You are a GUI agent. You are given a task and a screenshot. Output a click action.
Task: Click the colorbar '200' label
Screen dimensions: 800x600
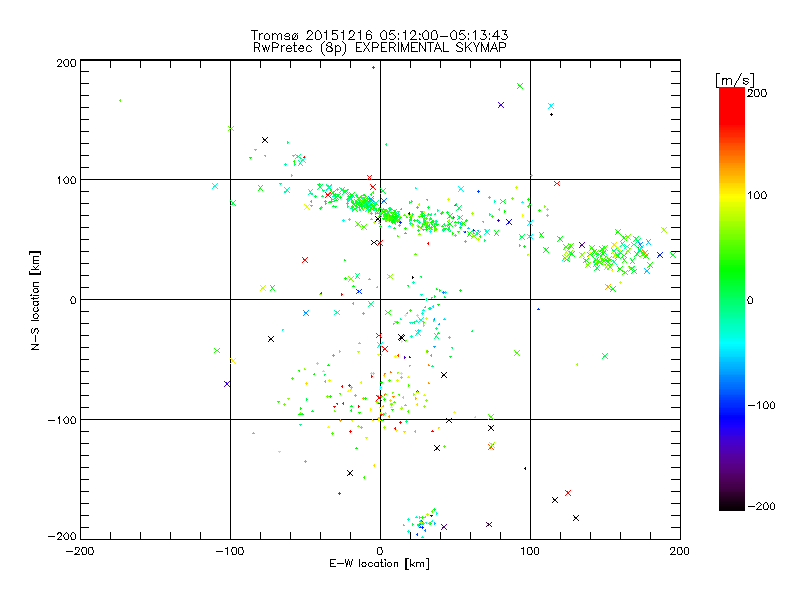click(757, 93)
